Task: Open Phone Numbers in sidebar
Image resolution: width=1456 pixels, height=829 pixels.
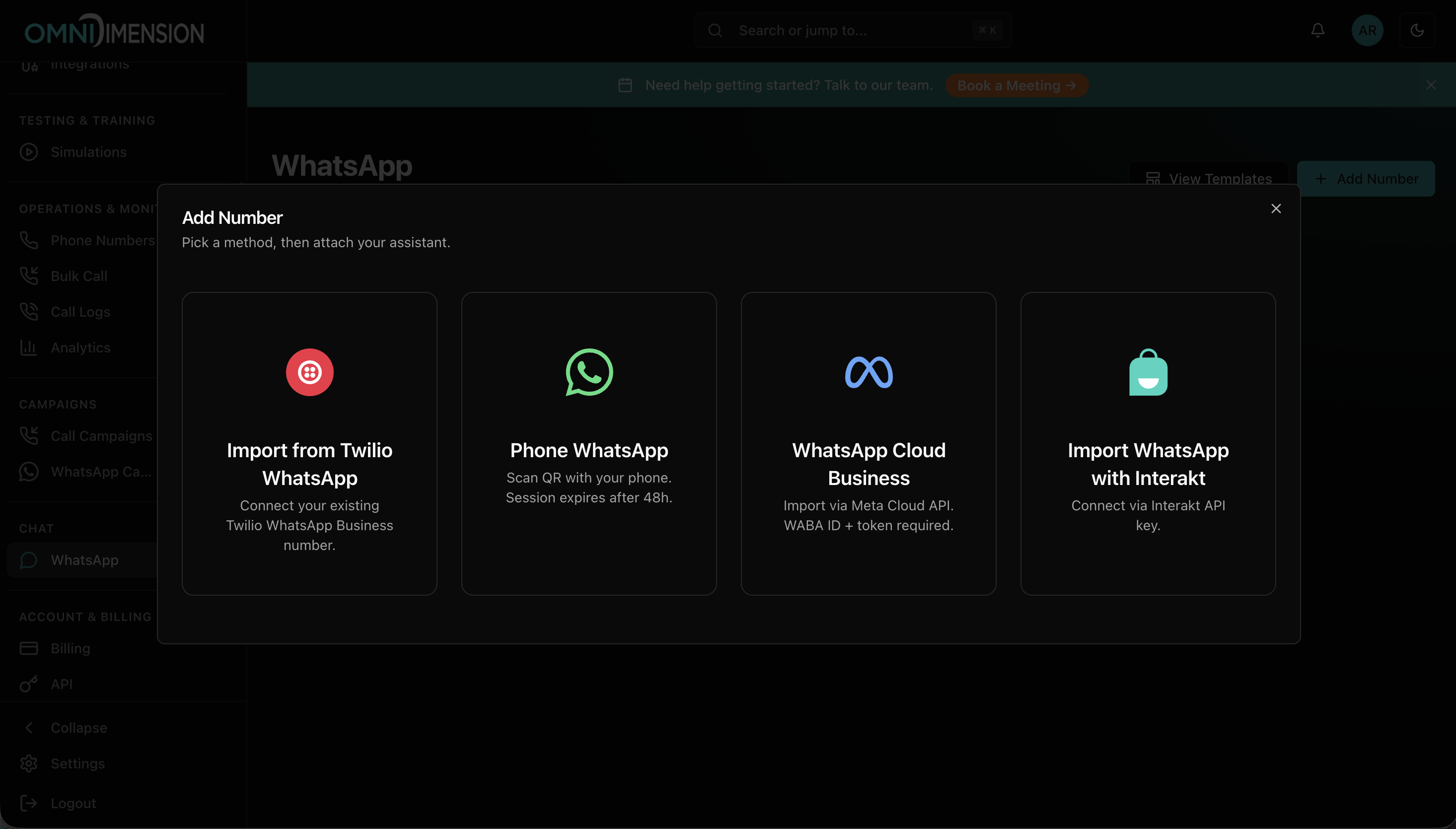Action: tap(102, 240)
